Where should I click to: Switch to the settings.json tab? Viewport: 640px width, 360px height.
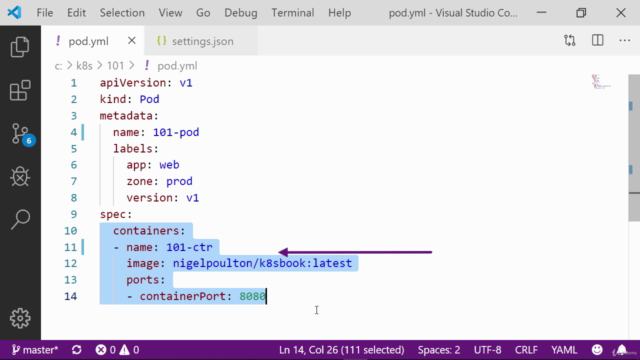(x=202, y=41)
